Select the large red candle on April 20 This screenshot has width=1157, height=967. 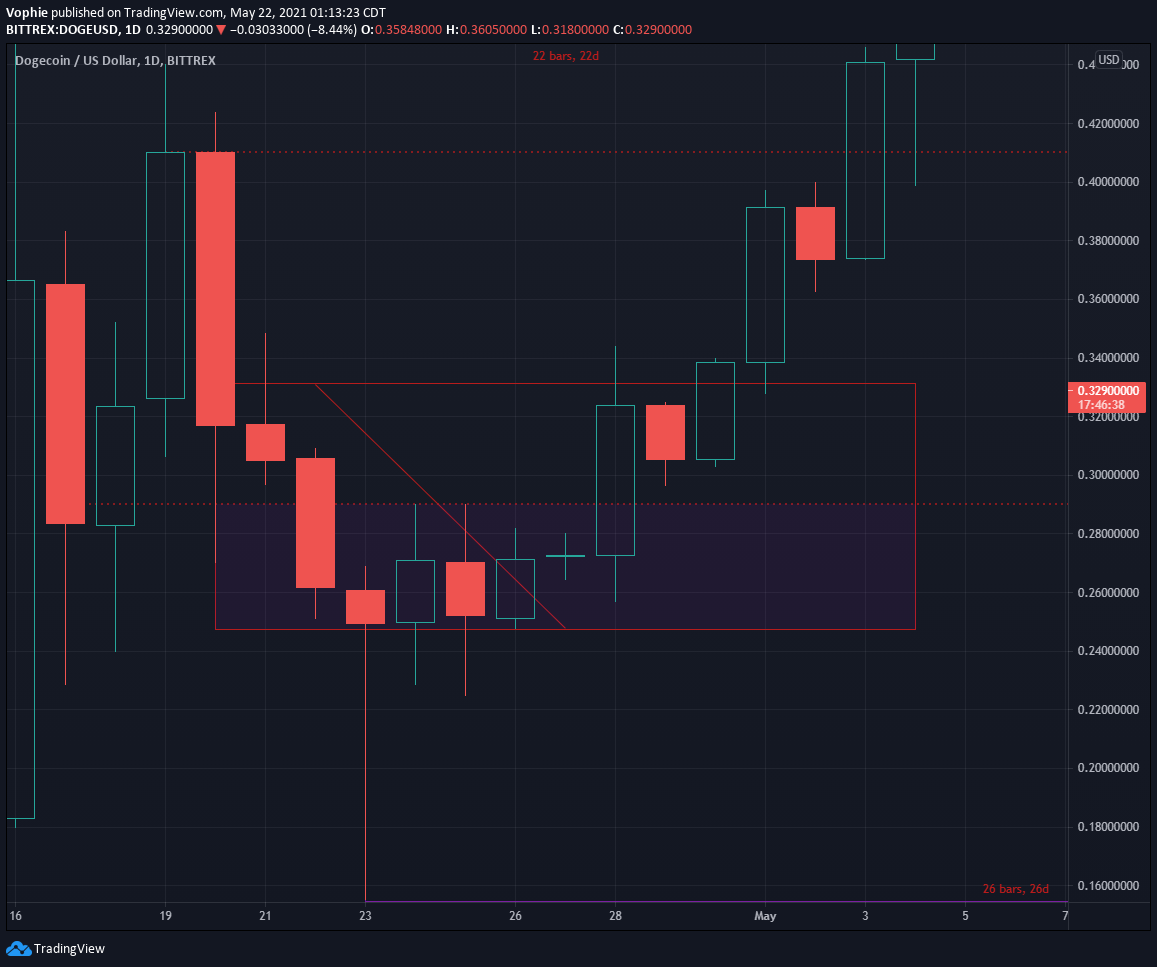click(x=215, y=288)
